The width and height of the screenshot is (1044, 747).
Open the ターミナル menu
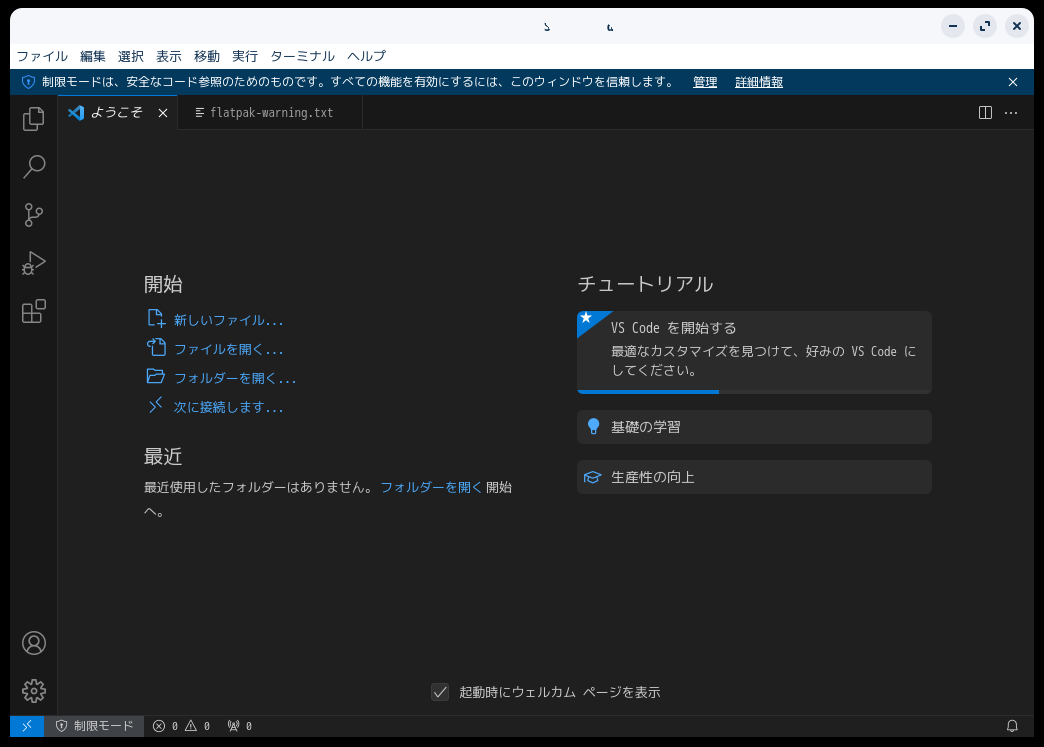pyautogui.click(x=302, y=57)
